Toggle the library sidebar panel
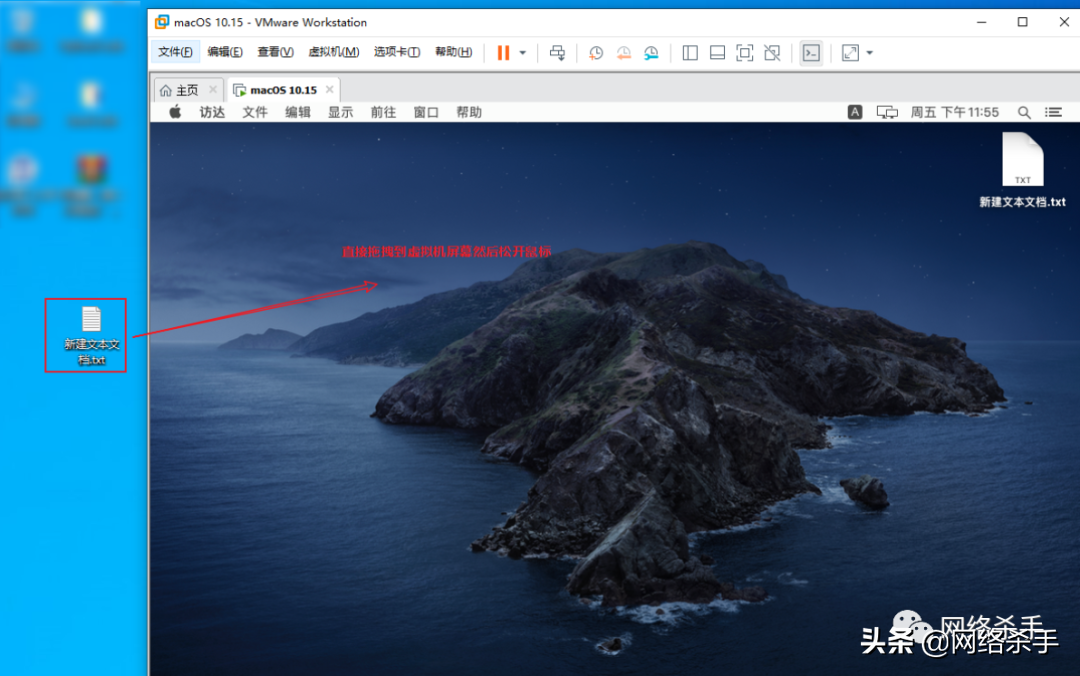 click(x=690, y=53)
